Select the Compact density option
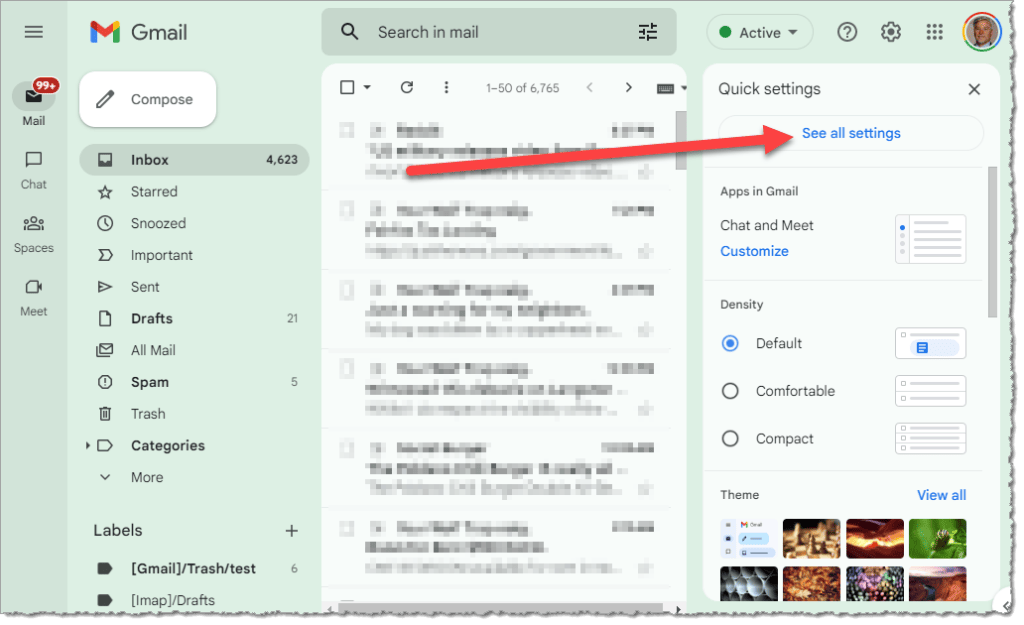 tap(730, 439)
